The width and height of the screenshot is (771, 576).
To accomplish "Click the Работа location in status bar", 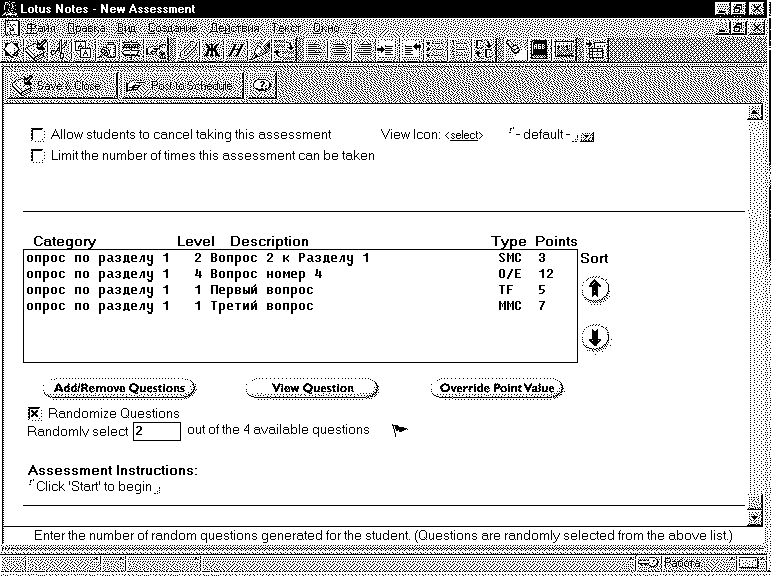I will [682, 563].
